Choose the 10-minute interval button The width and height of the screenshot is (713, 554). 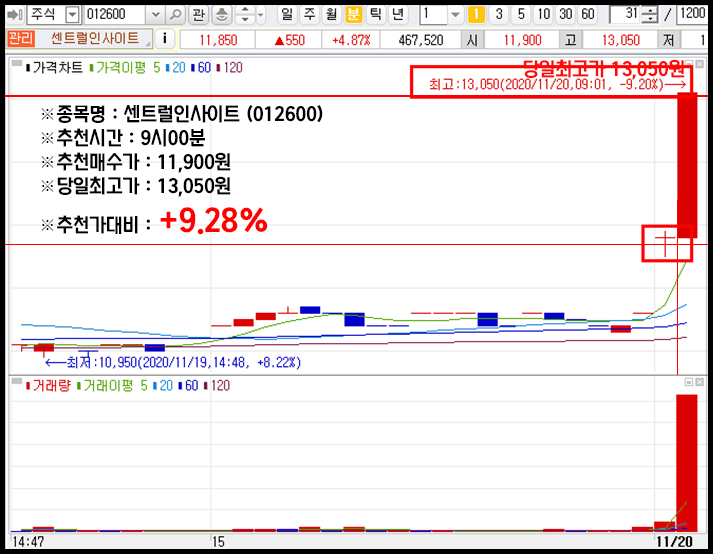(x=543, y=15)
